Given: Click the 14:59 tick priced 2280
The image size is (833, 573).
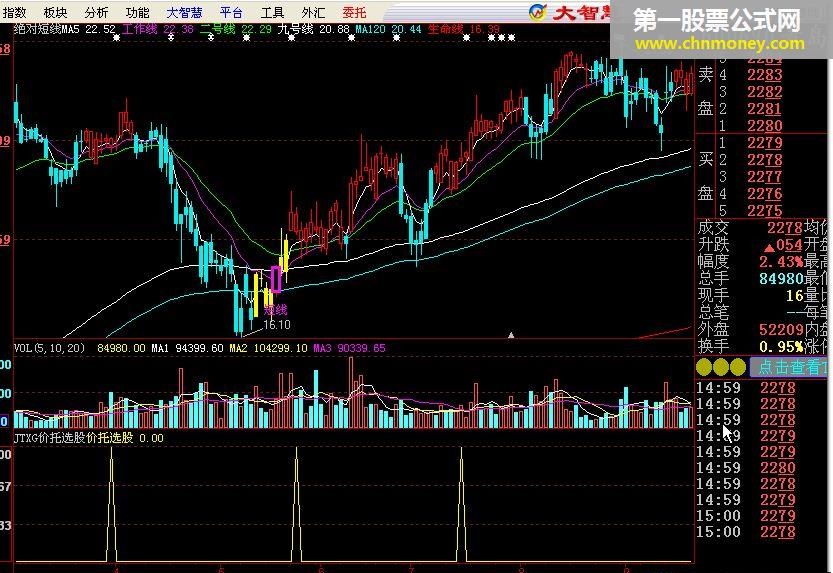Looking at the screenshot, I should point(746,468).
